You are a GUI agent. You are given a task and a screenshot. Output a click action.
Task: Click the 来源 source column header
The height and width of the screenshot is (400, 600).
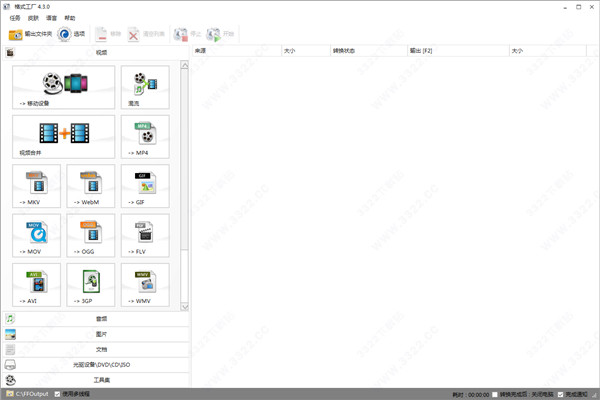click(x=236, y=51)
